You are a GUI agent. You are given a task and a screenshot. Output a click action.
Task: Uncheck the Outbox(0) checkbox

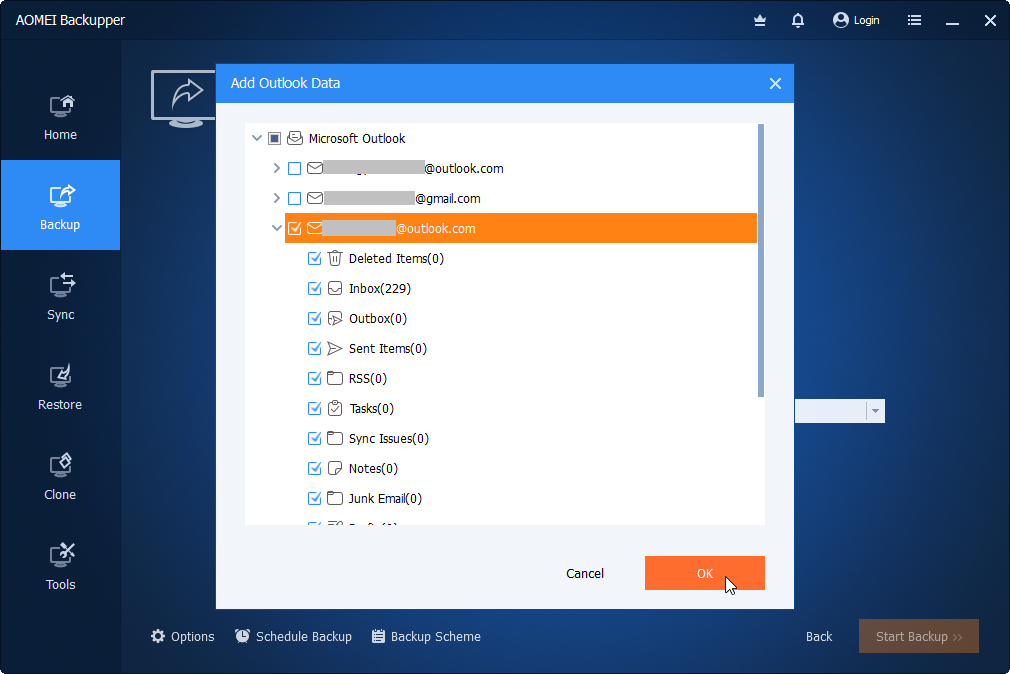pos(314,318)
